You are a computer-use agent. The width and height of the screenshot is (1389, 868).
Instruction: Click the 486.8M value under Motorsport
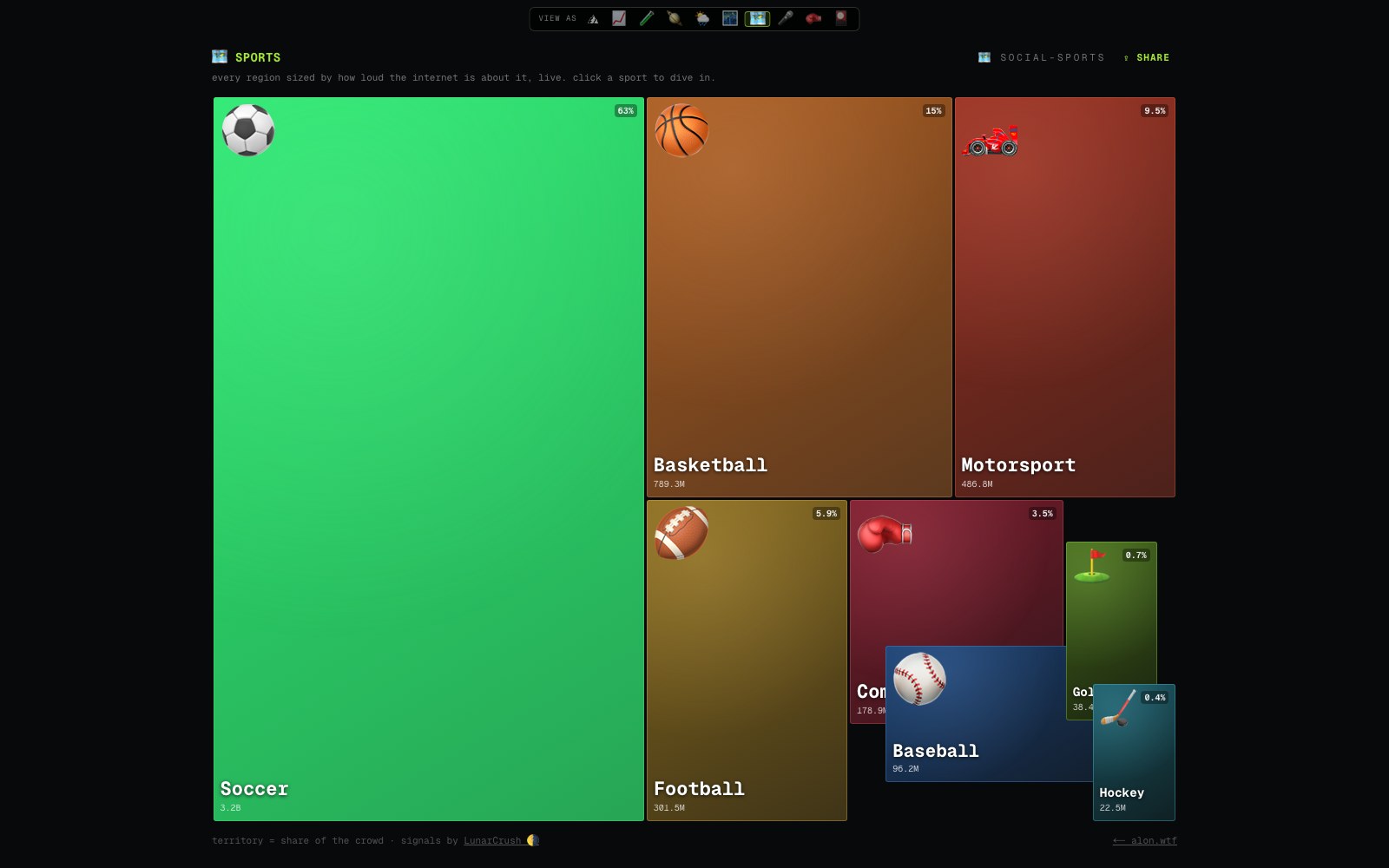(977, 484)
